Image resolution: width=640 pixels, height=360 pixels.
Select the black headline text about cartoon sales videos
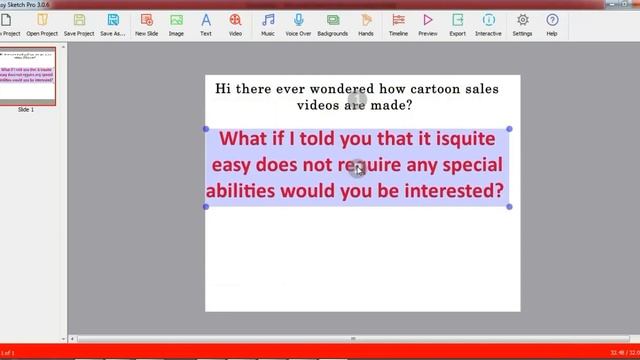click(x=357, y=97)
